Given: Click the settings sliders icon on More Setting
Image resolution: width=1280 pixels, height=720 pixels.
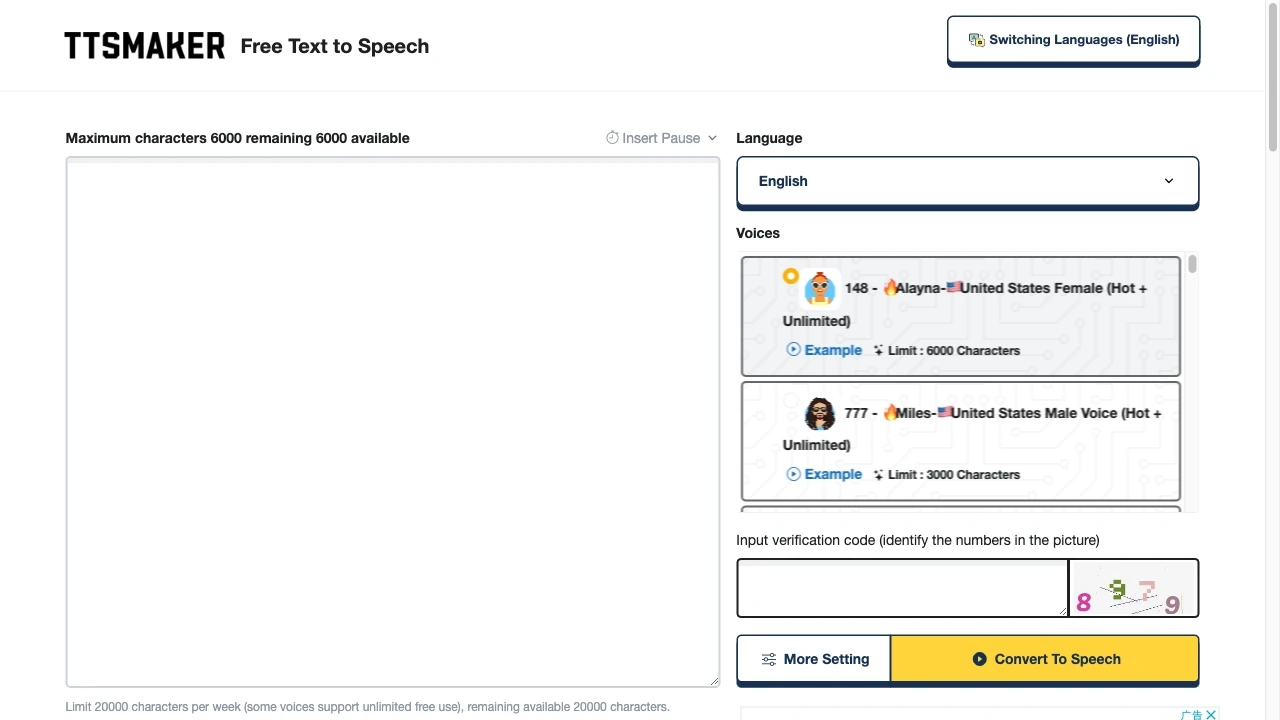Looking at the screenshot, I should point(769,659).
